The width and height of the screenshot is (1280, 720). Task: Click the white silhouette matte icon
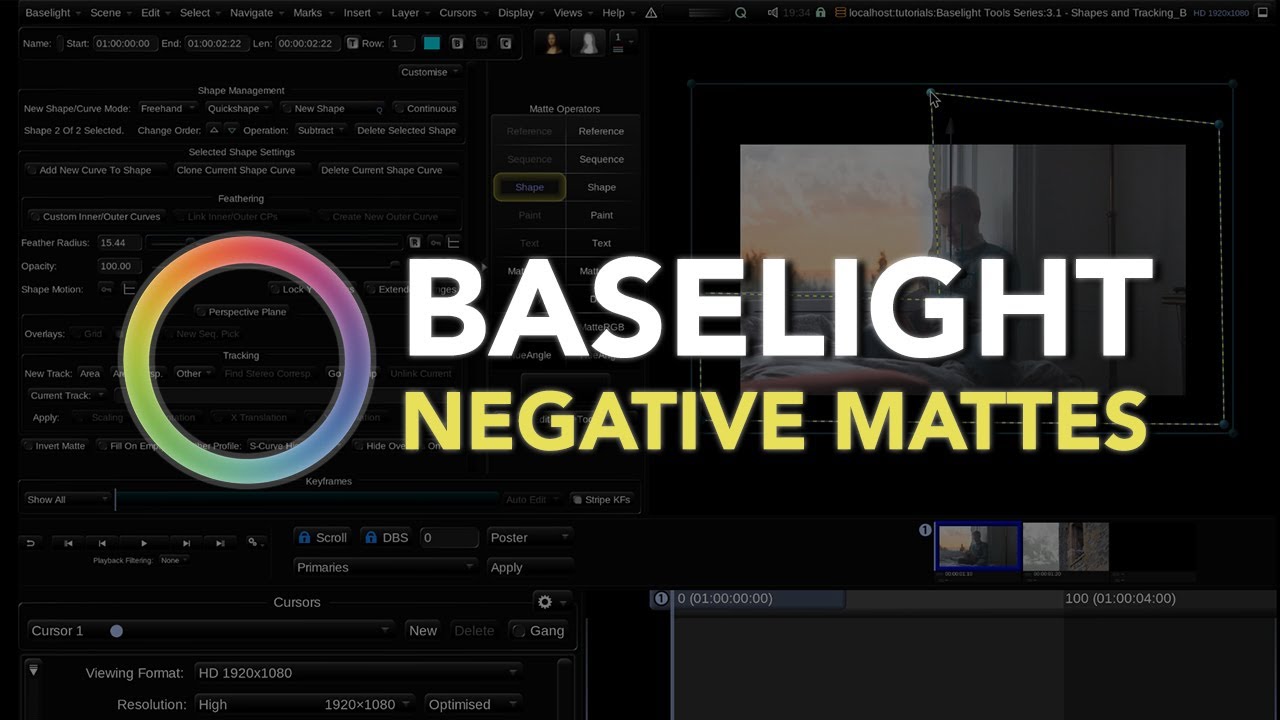click(587, 43)
